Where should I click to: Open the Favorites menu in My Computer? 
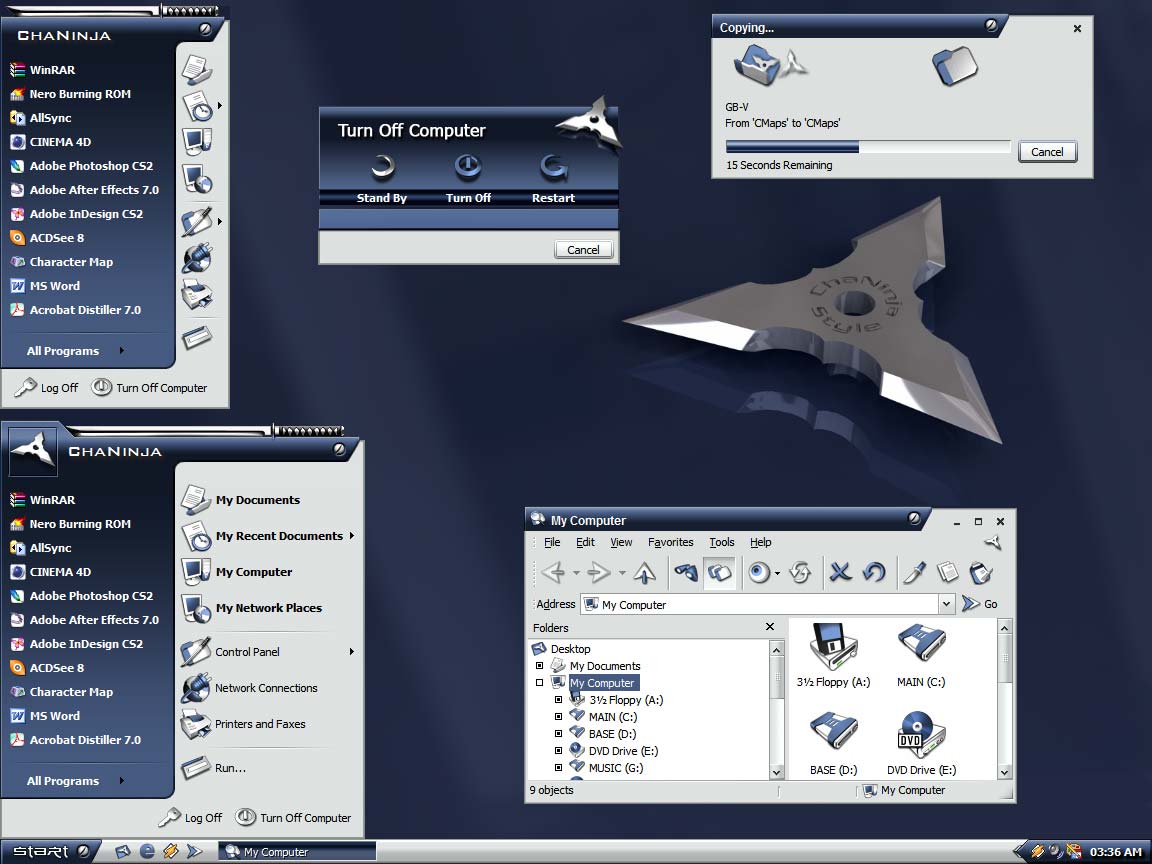coord(670,542)
